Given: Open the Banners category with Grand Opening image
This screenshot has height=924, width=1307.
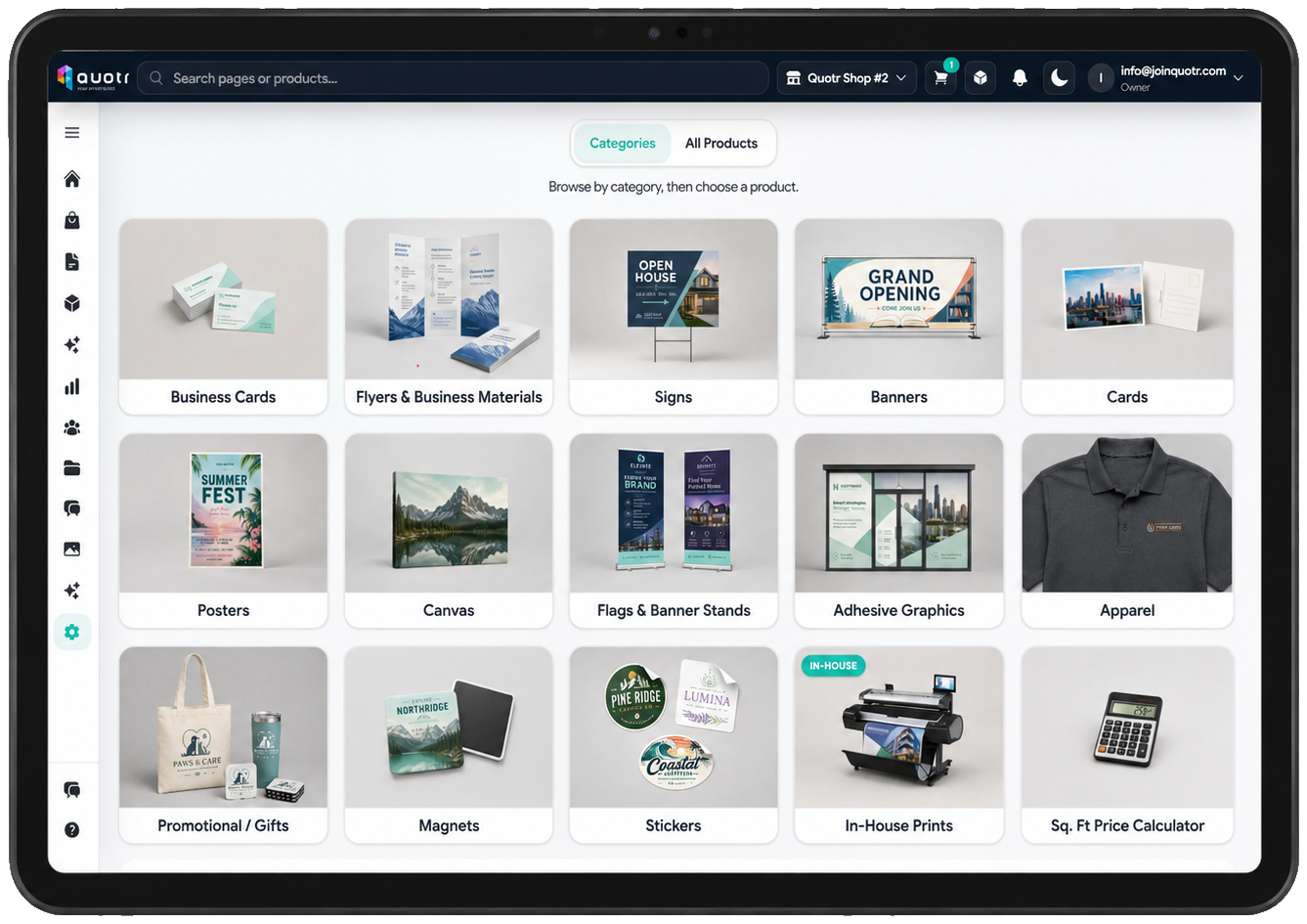Looking at the screenshot, I should (899, 316).
